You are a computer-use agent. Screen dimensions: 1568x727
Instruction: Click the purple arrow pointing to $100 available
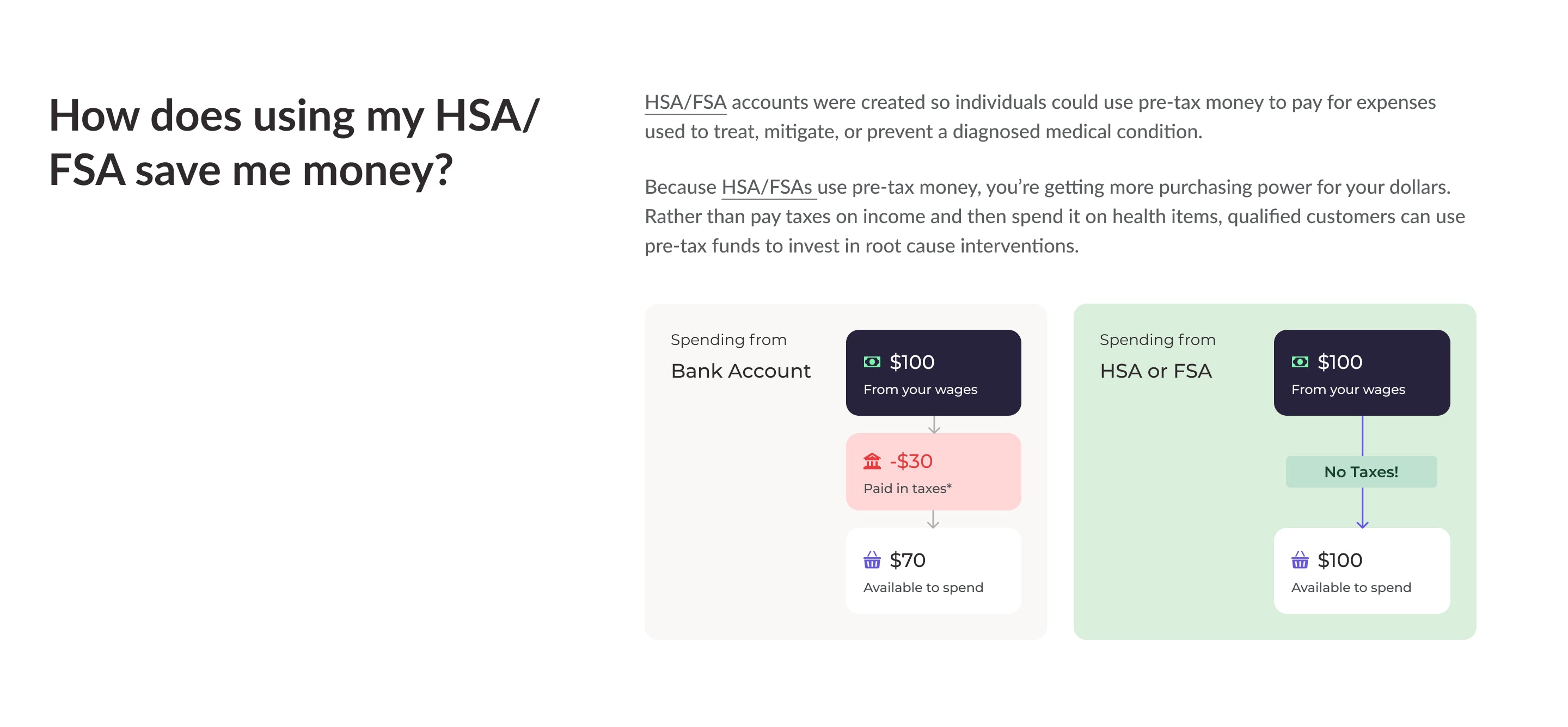(x=1362, y=509)
